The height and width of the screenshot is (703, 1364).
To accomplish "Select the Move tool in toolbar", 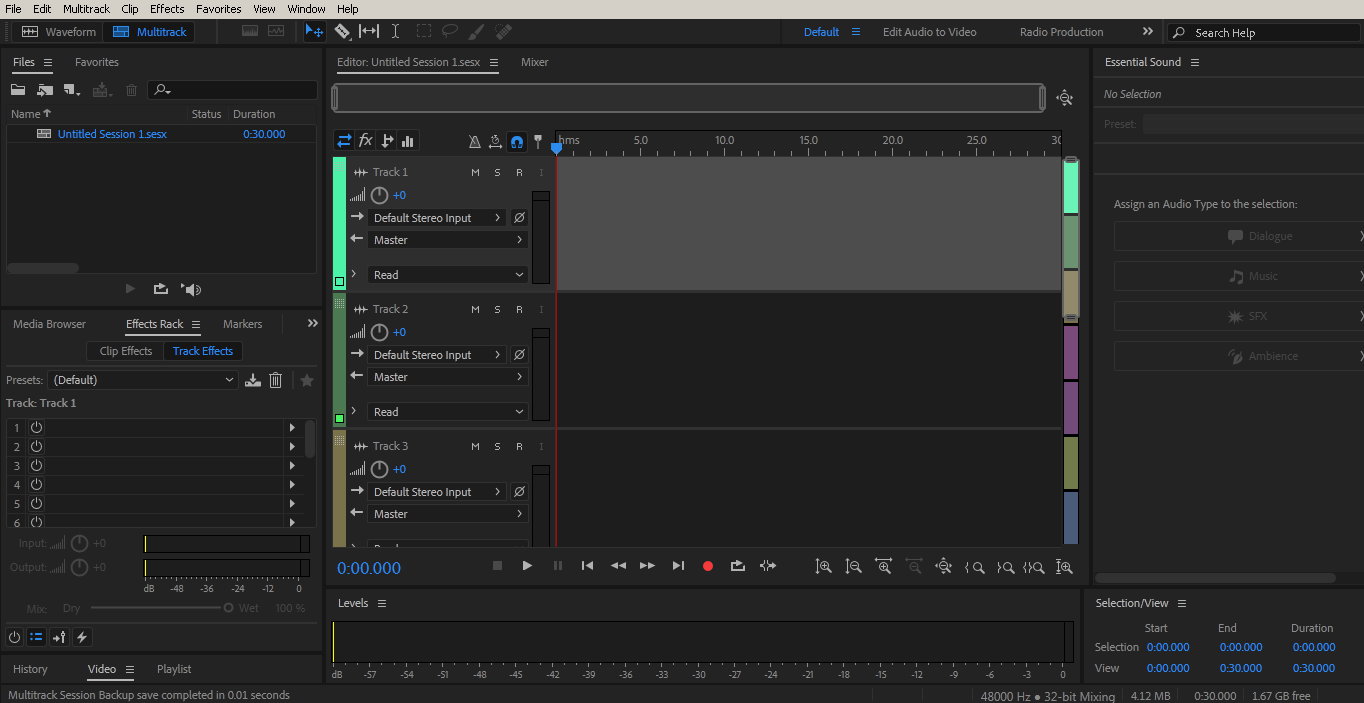I will [x=314, y=32].
